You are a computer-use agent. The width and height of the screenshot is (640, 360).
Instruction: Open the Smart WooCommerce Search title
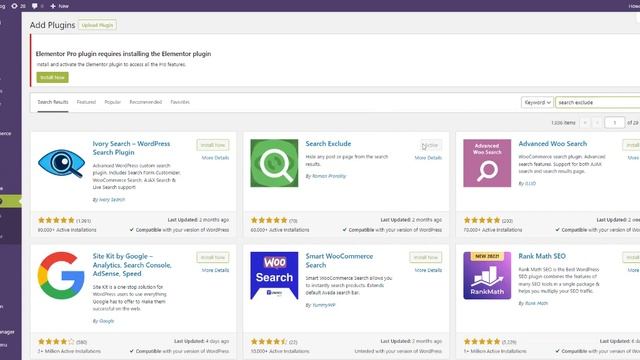point(339,260)
